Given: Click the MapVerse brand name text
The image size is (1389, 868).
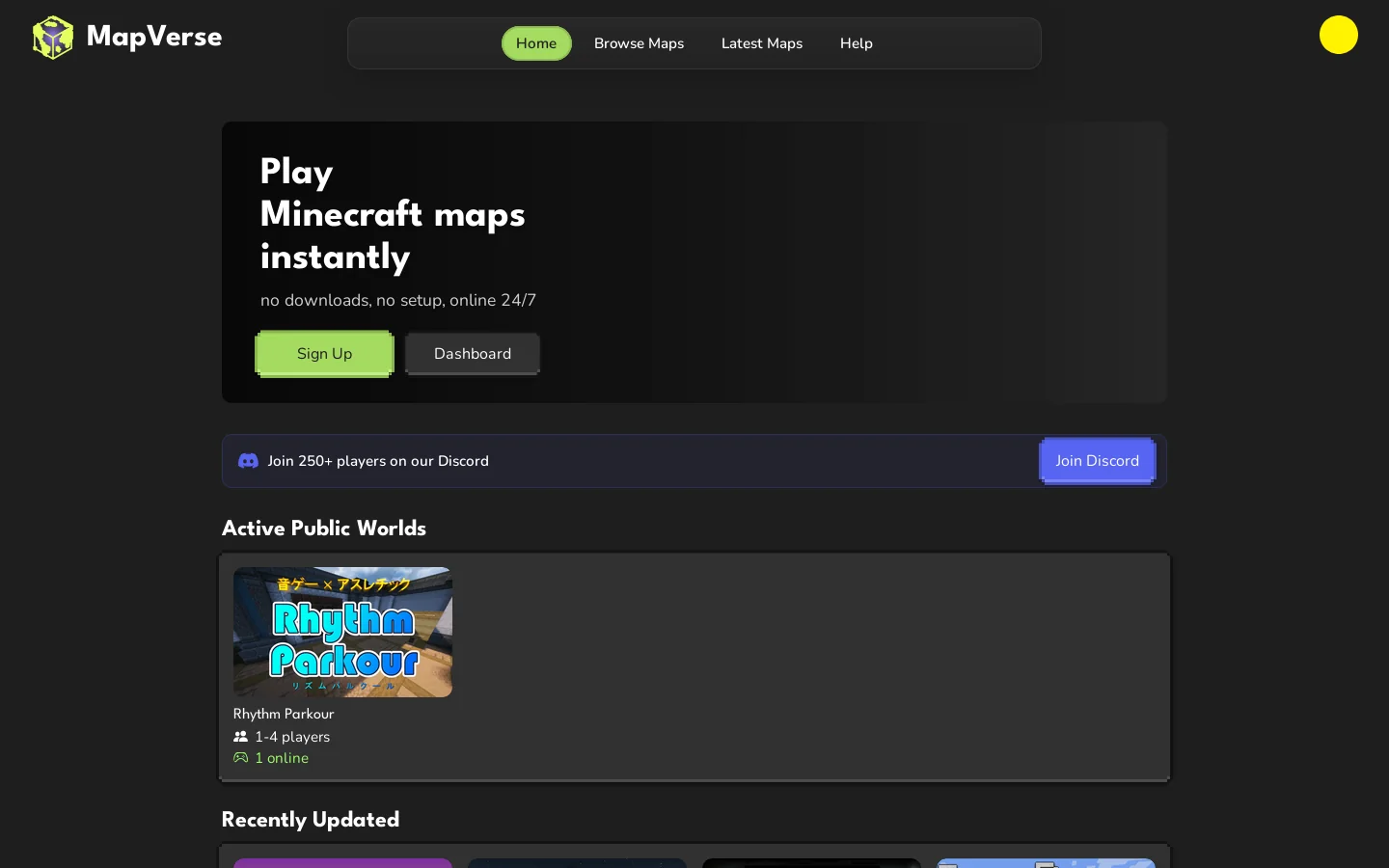Looking at the screenshot, I should pos(154,37).
